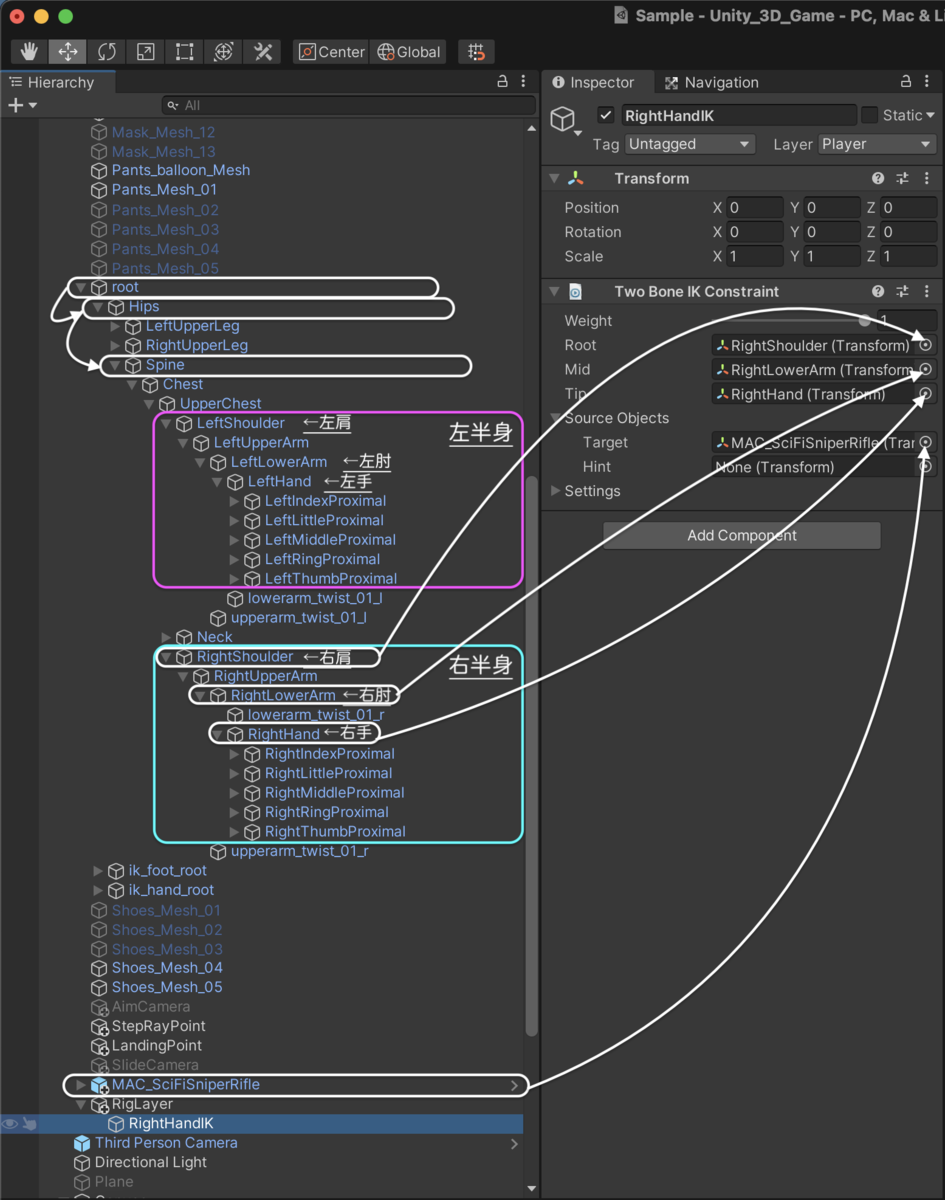Image resolution: width=945 pixels, height=1200 pixels.
Task: Open the Tag Untagged dropdown
Action: click(x=689, y=144)
